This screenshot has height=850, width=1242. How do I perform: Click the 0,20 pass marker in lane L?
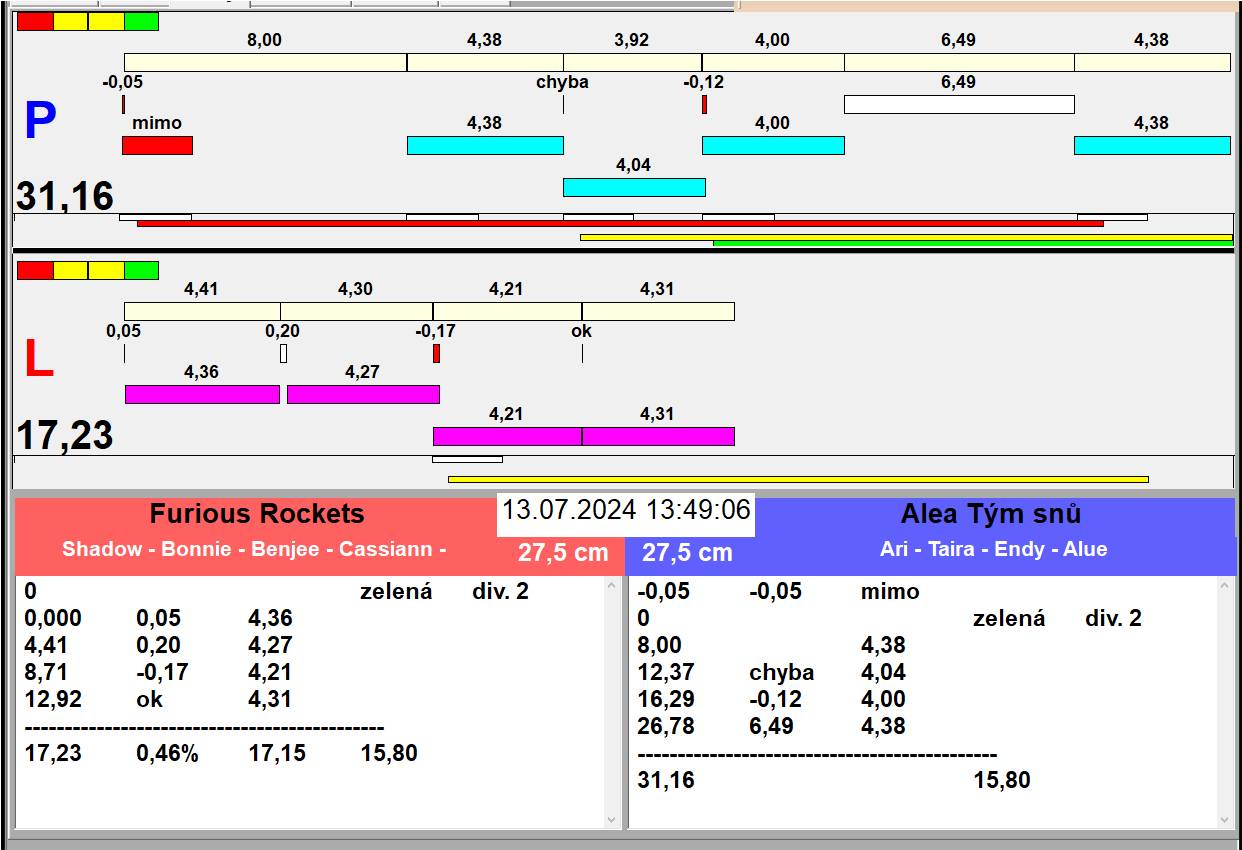tap(283, 353)
